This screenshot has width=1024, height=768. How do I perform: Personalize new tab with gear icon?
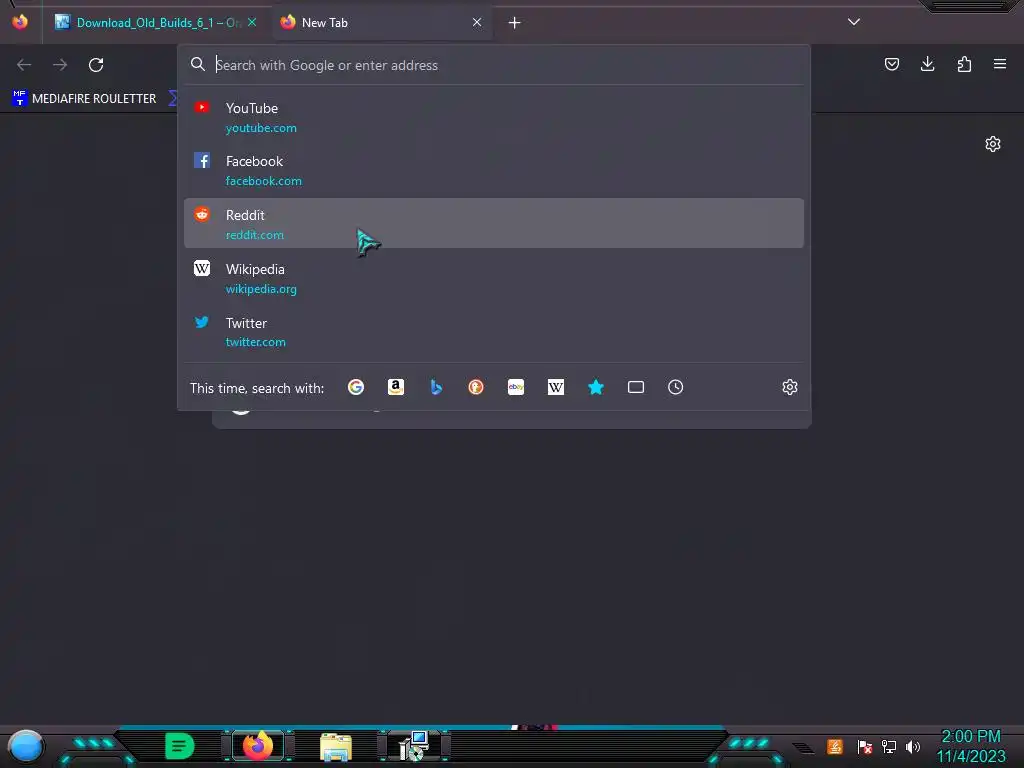pyautogui.click(x=993, y=144)
